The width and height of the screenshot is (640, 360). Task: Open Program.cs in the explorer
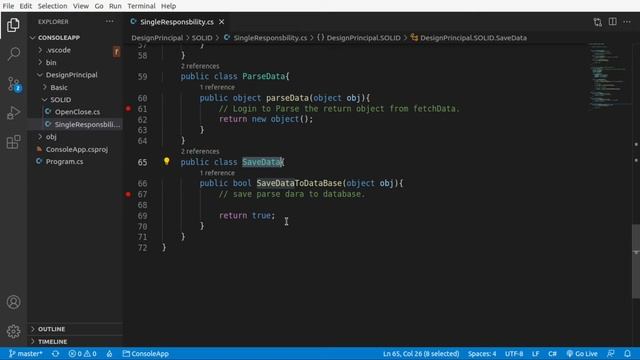[x=75, y=162]
